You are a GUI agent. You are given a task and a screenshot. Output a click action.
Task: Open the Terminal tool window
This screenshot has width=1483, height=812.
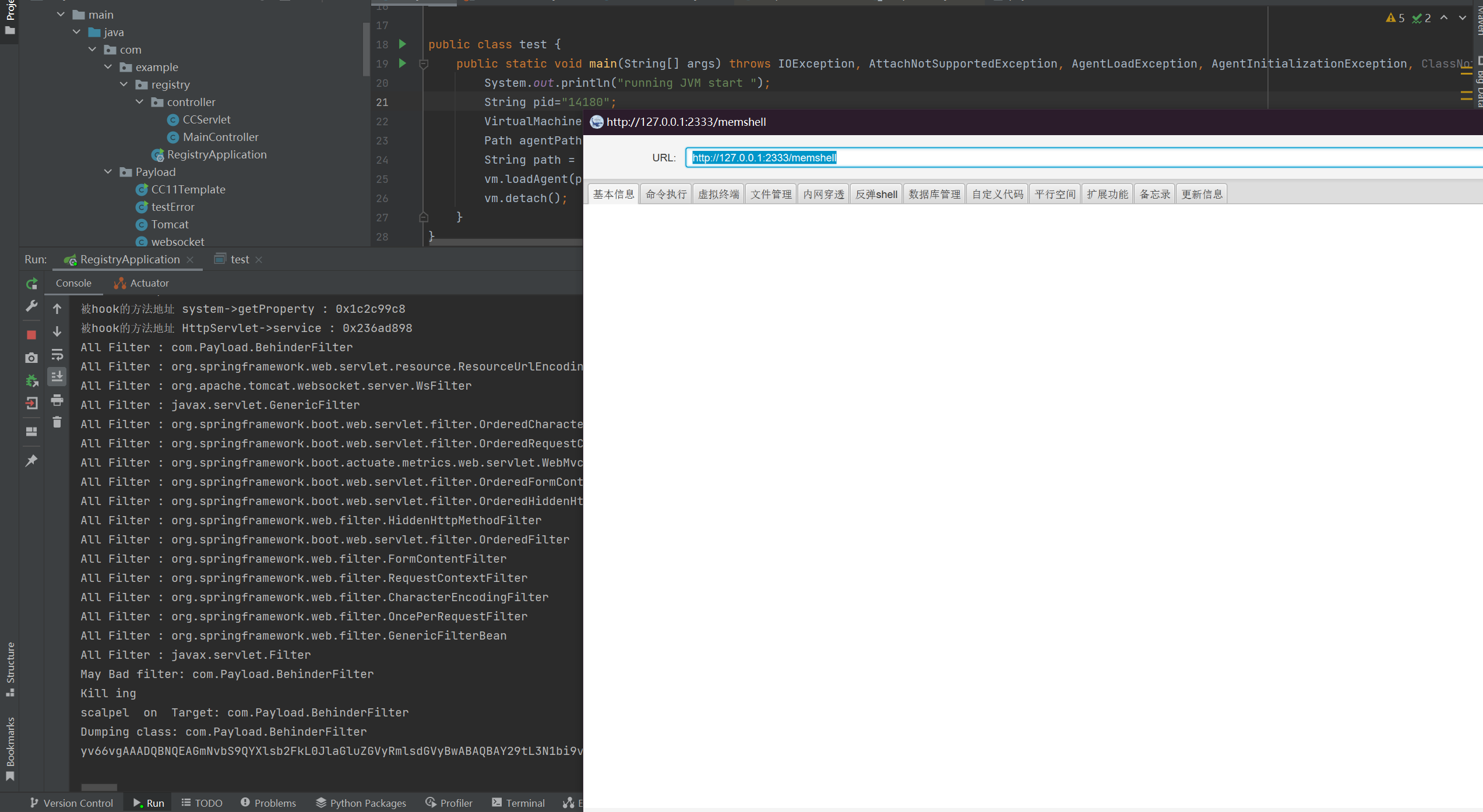tap(518, 803)
